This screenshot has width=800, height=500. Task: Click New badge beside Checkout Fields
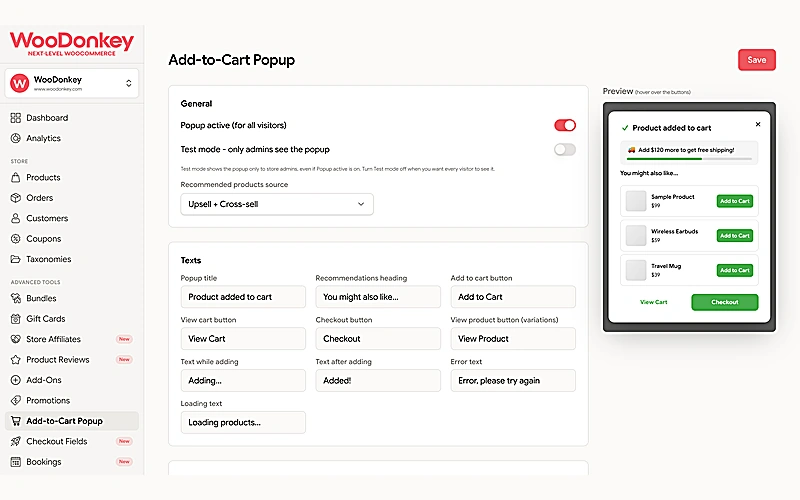click(x=124, y=441)
